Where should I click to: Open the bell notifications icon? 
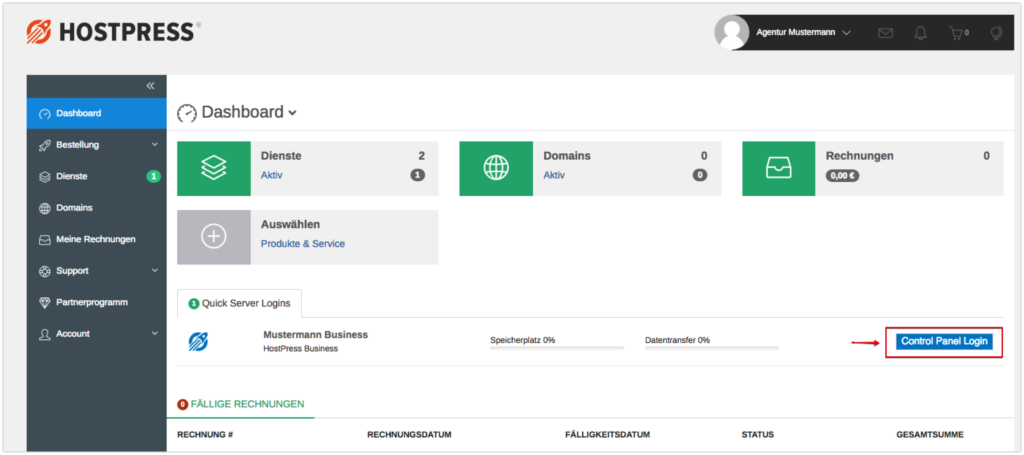coord(920,33)
